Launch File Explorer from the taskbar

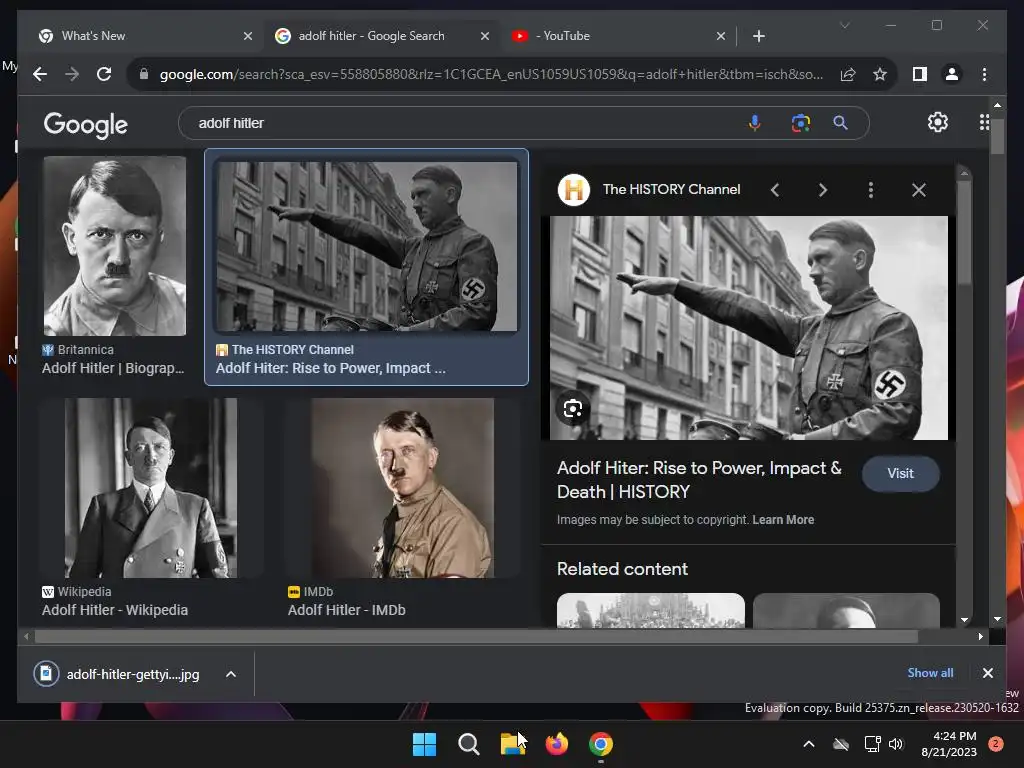[513, 744]
